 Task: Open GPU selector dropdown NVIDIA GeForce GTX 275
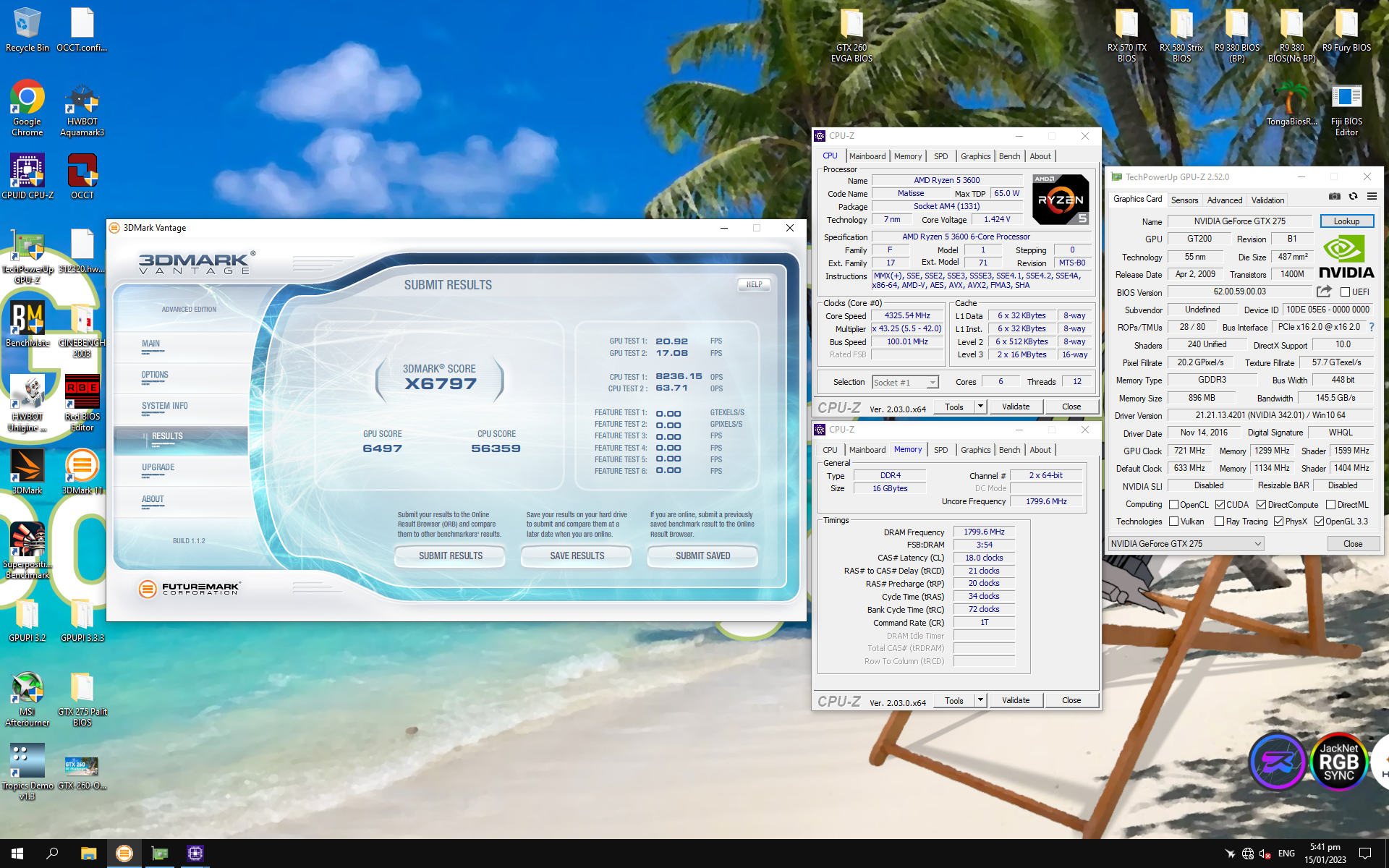(x=1186, y=544)
